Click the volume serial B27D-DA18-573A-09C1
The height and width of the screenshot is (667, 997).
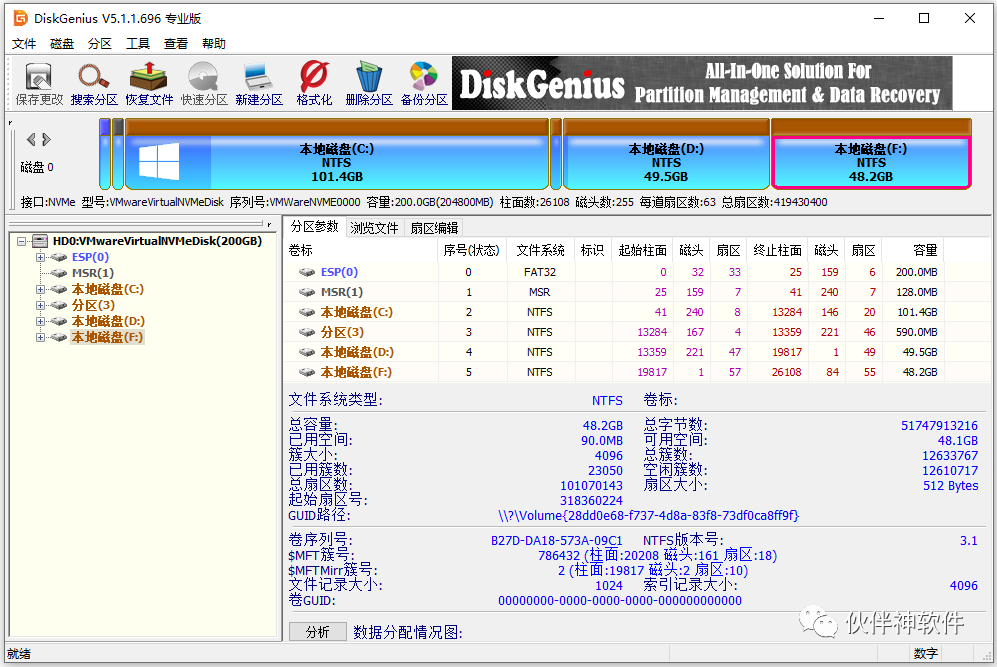(x=556, y=540)
